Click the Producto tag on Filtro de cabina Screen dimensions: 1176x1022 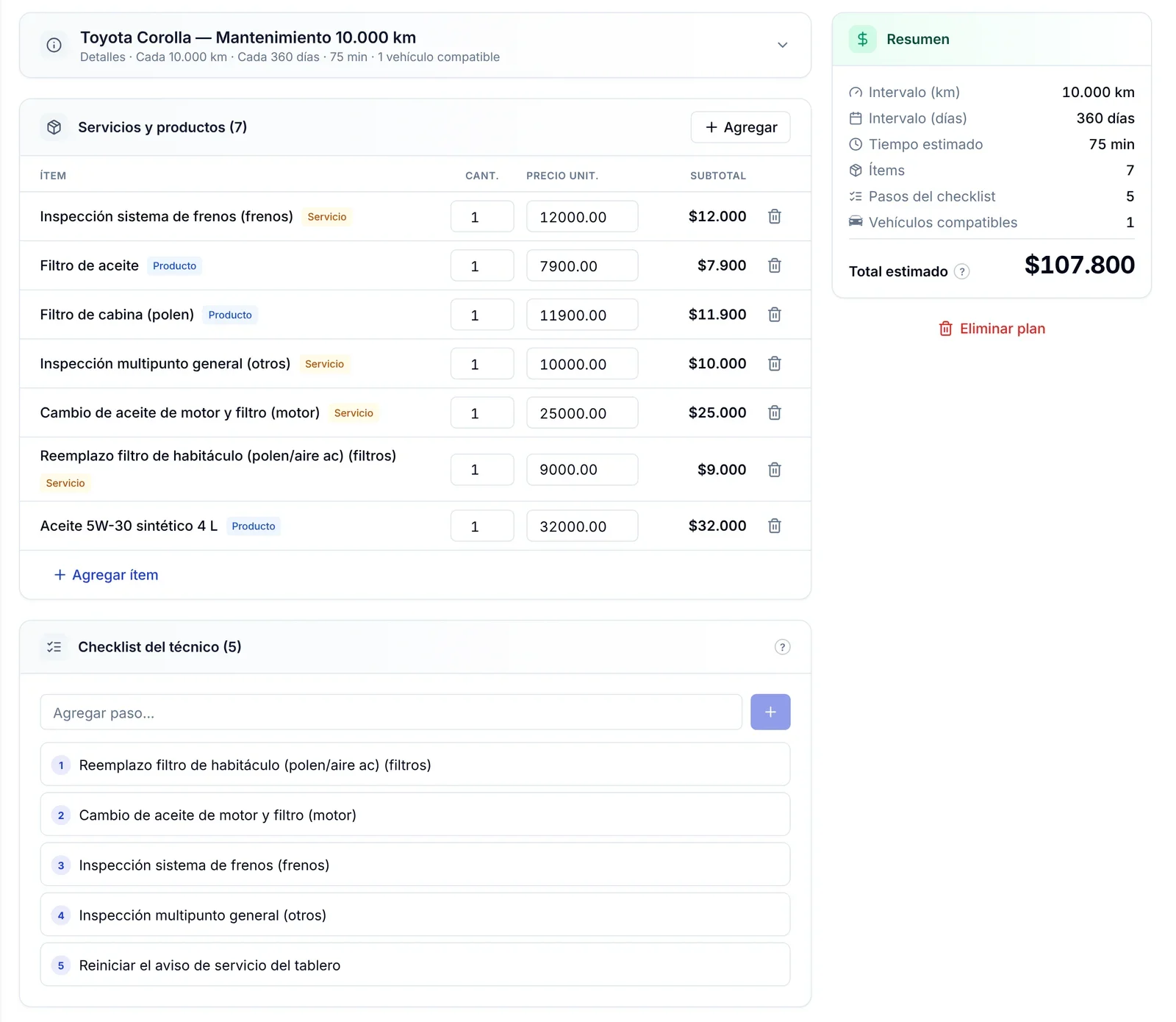(x=230, y=315)
